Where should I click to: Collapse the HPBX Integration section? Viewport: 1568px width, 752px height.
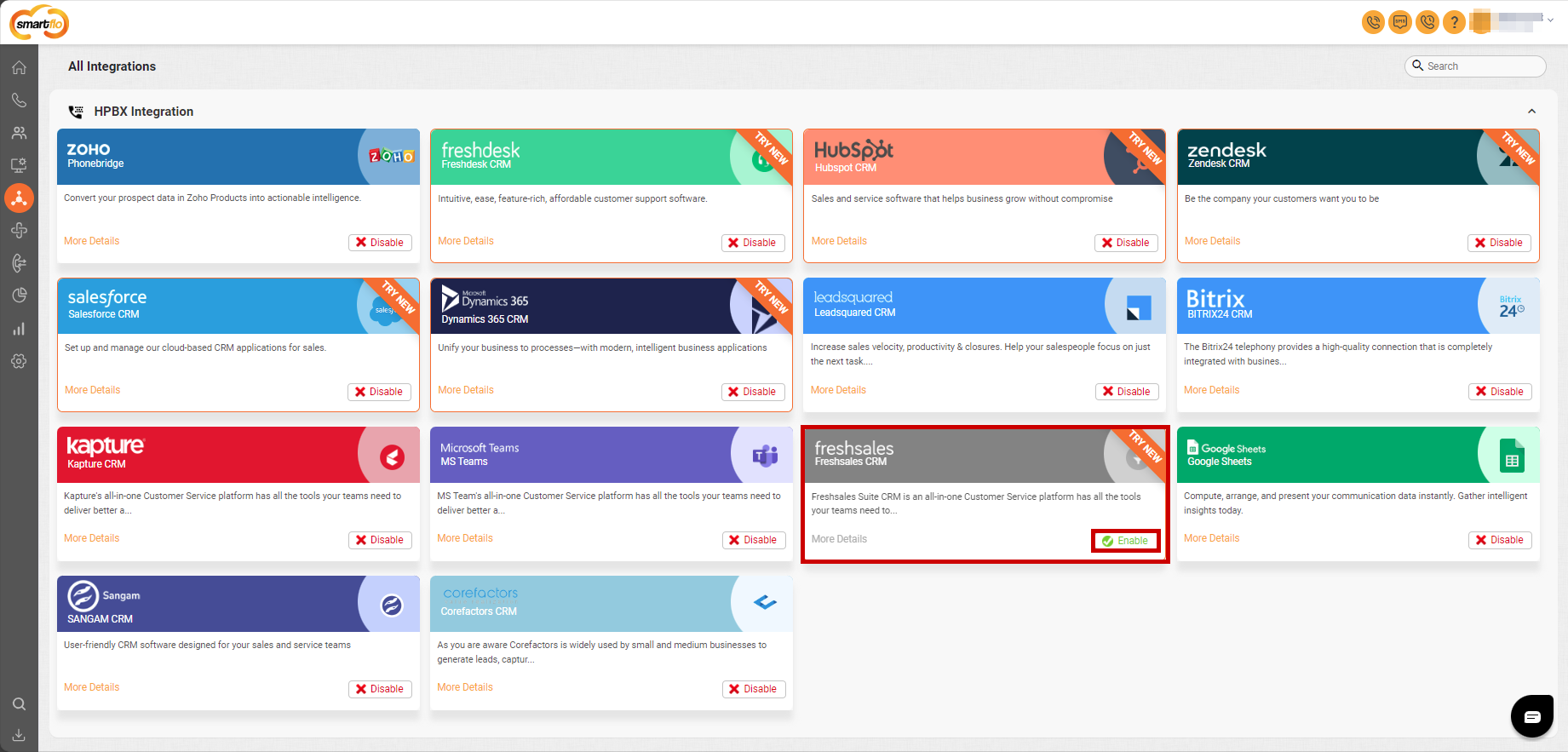1531,112
